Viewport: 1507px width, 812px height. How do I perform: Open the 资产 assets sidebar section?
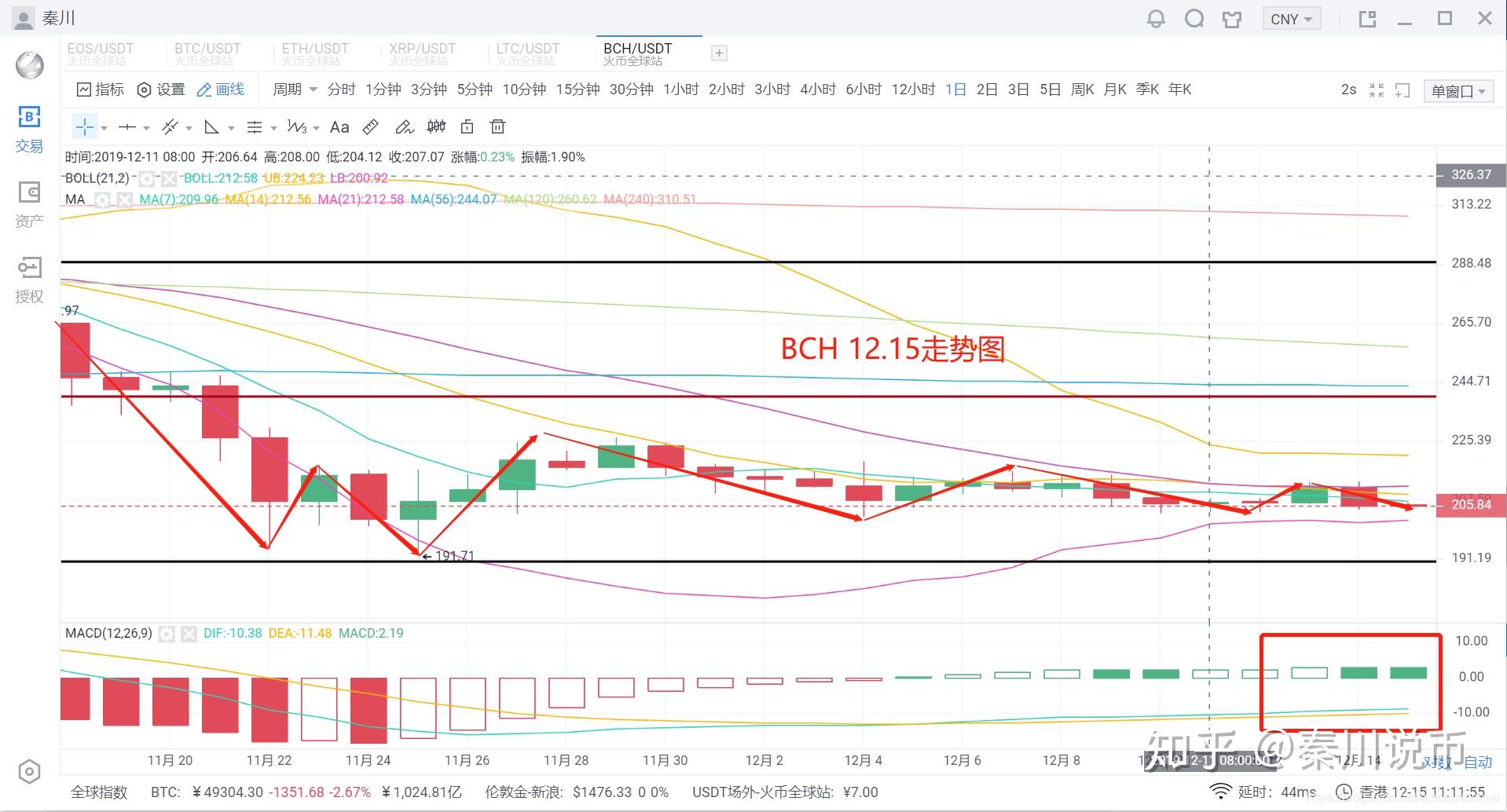pos(29,204)
